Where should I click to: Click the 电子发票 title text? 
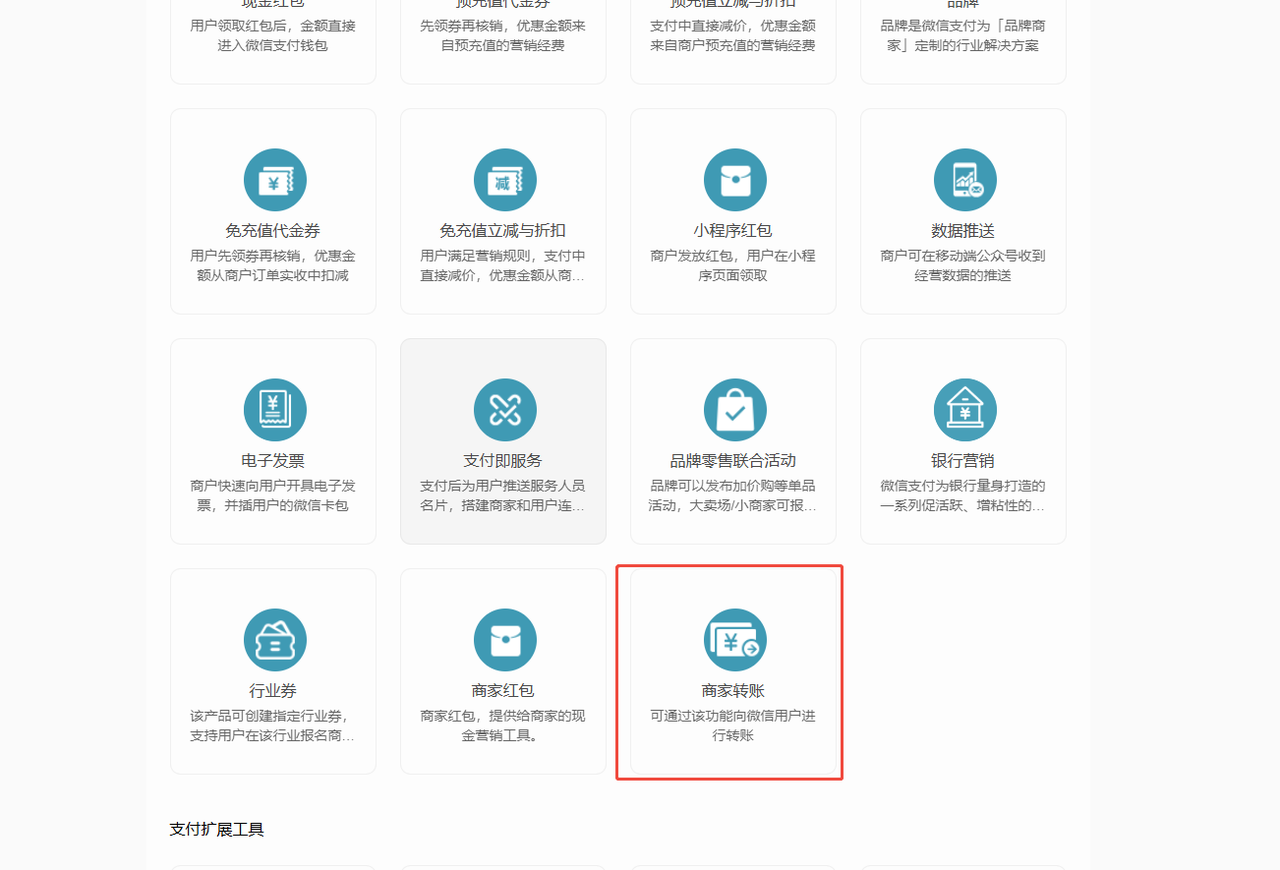click(x=273, y=461)
